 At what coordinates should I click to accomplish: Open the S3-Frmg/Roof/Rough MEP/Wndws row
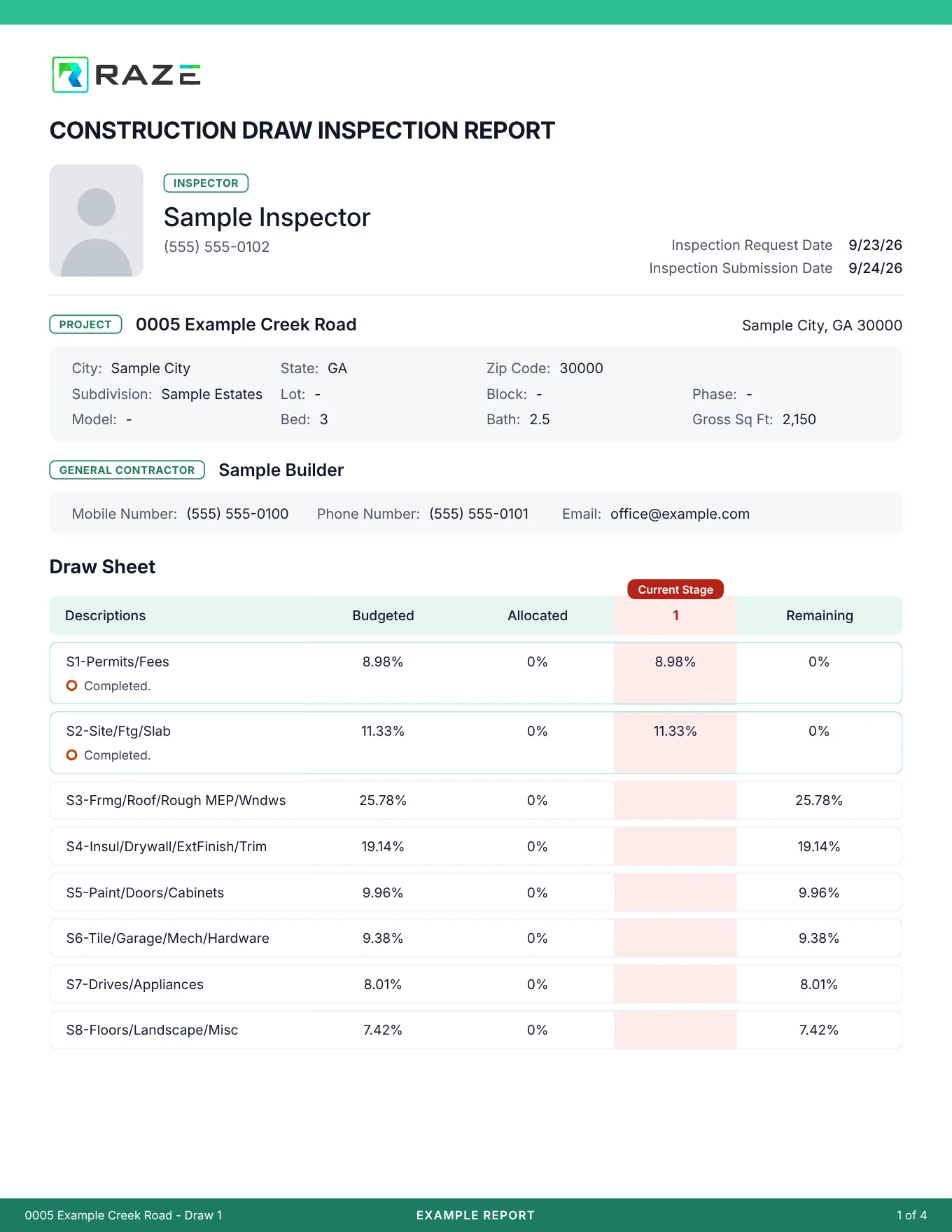coord(476,800)
